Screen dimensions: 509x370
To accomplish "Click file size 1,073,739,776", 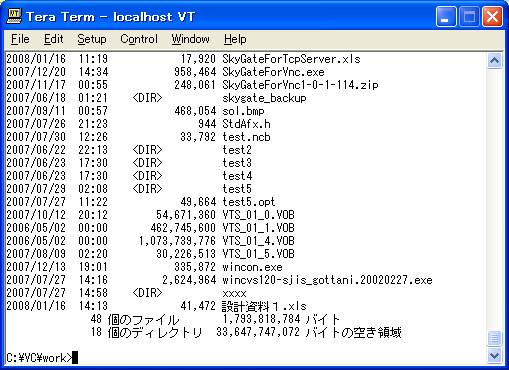I will click(x=177, y=241).
